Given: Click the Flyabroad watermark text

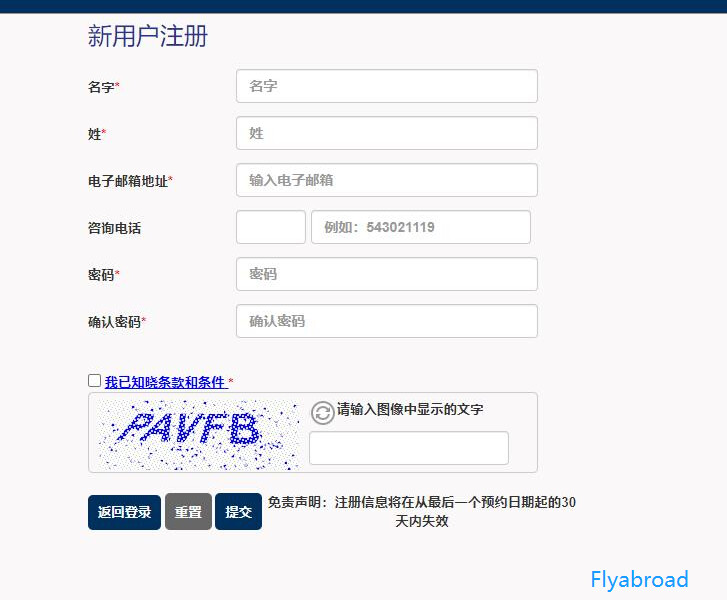Looking at the screenshot, I should tap(639, 580).
